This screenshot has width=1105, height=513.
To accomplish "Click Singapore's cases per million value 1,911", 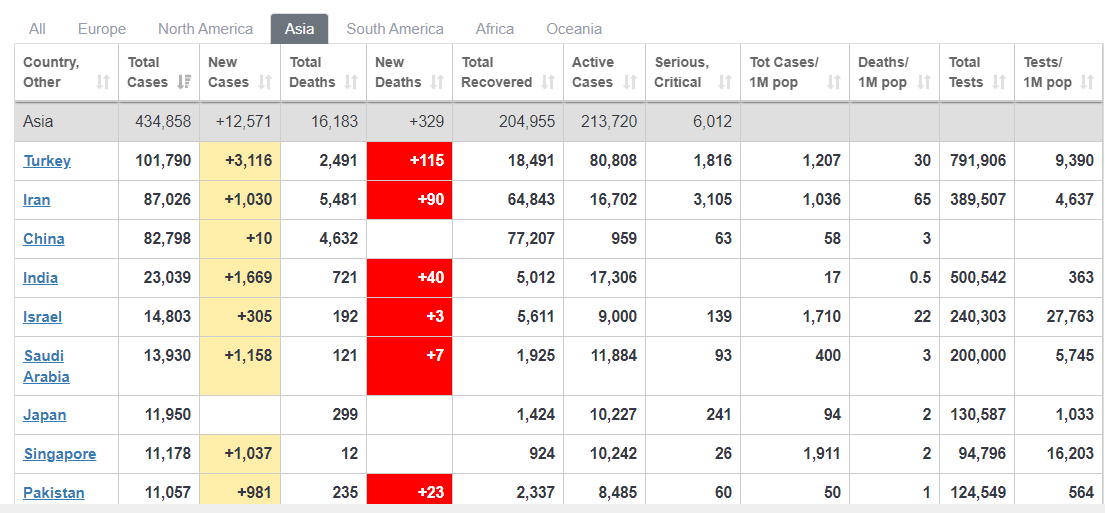I will click(x=822, y=454).
